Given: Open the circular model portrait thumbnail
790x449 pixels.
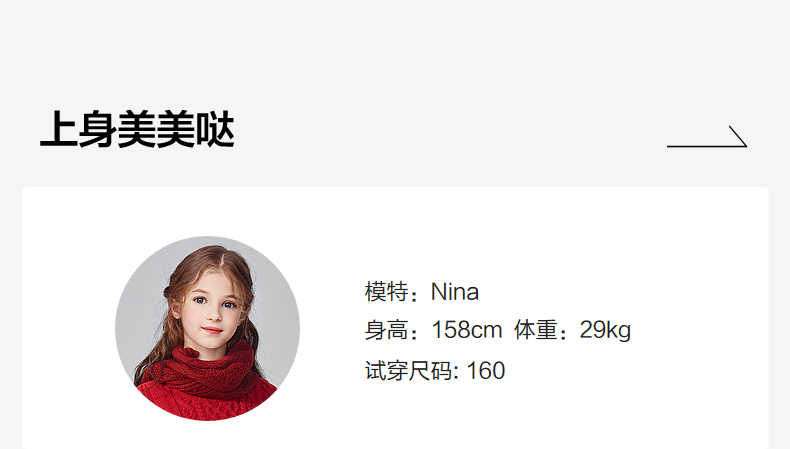Looking at the screenshot, I should tap(208, 328).
